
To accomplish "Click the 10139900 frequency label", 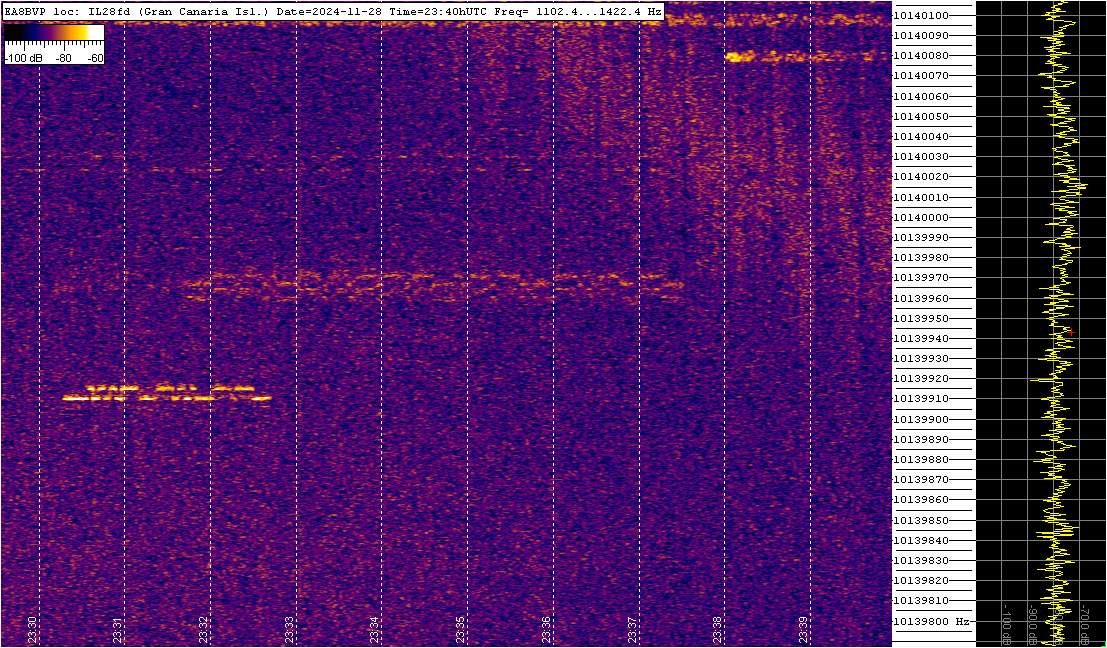I will click(920, 420).
